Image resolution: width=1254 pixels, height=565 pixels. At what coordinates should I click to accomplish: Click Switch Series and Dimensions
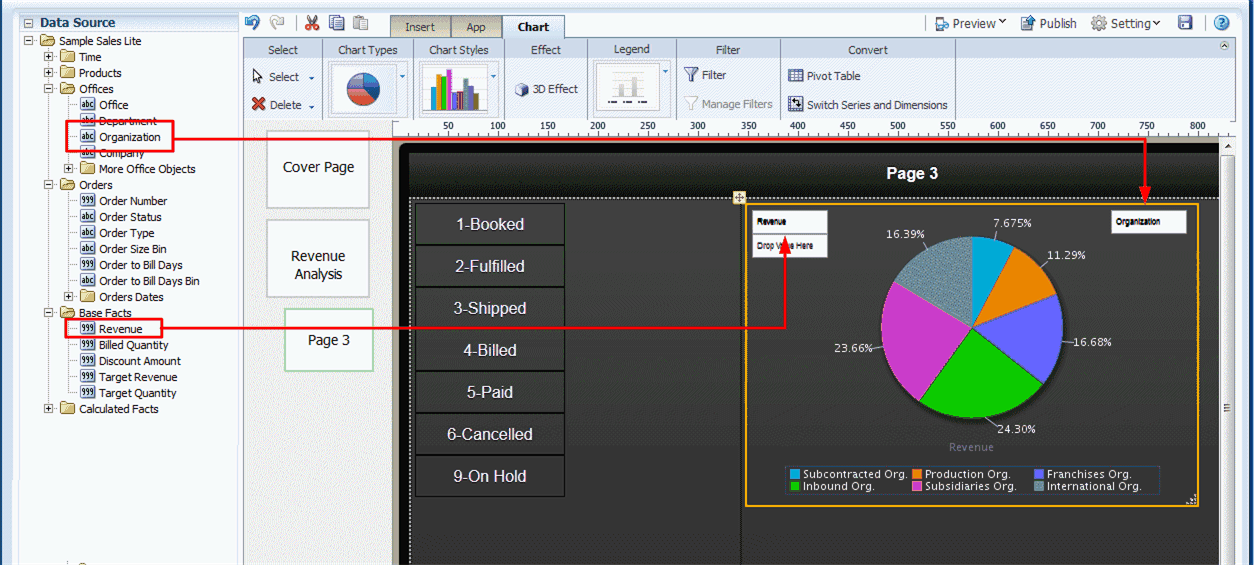[x=868, y=104]
